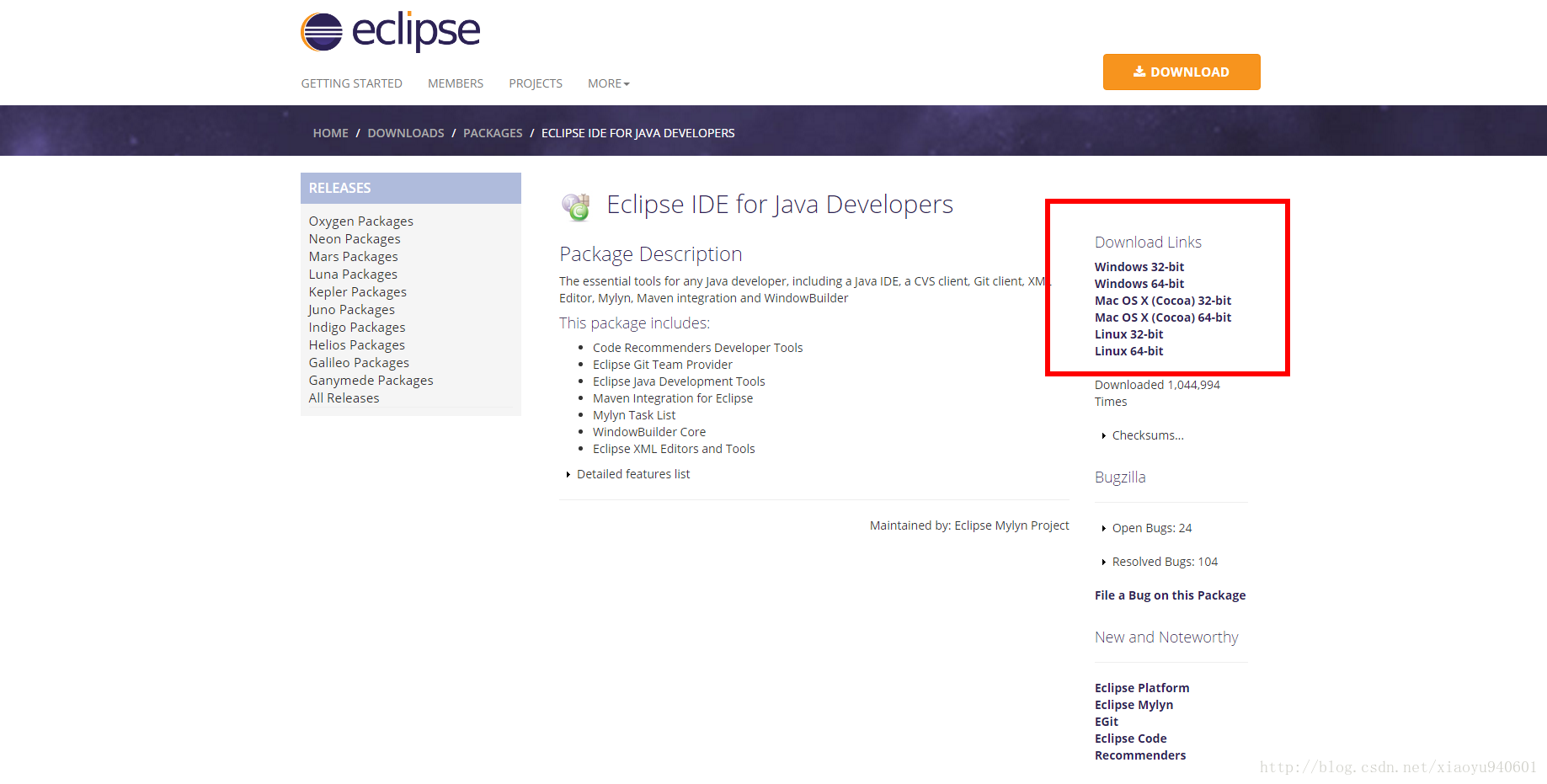Download Linux 32-bit package
Viewport: 1547px width, 784px height.
click(1128, 334)
